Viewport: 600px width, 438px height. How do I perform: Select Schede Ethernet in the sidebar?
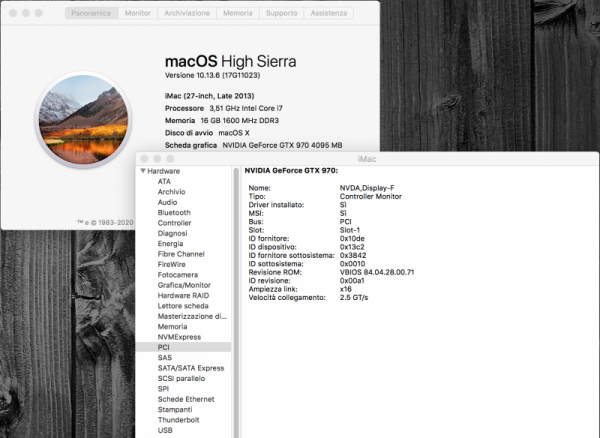(186, 399)
